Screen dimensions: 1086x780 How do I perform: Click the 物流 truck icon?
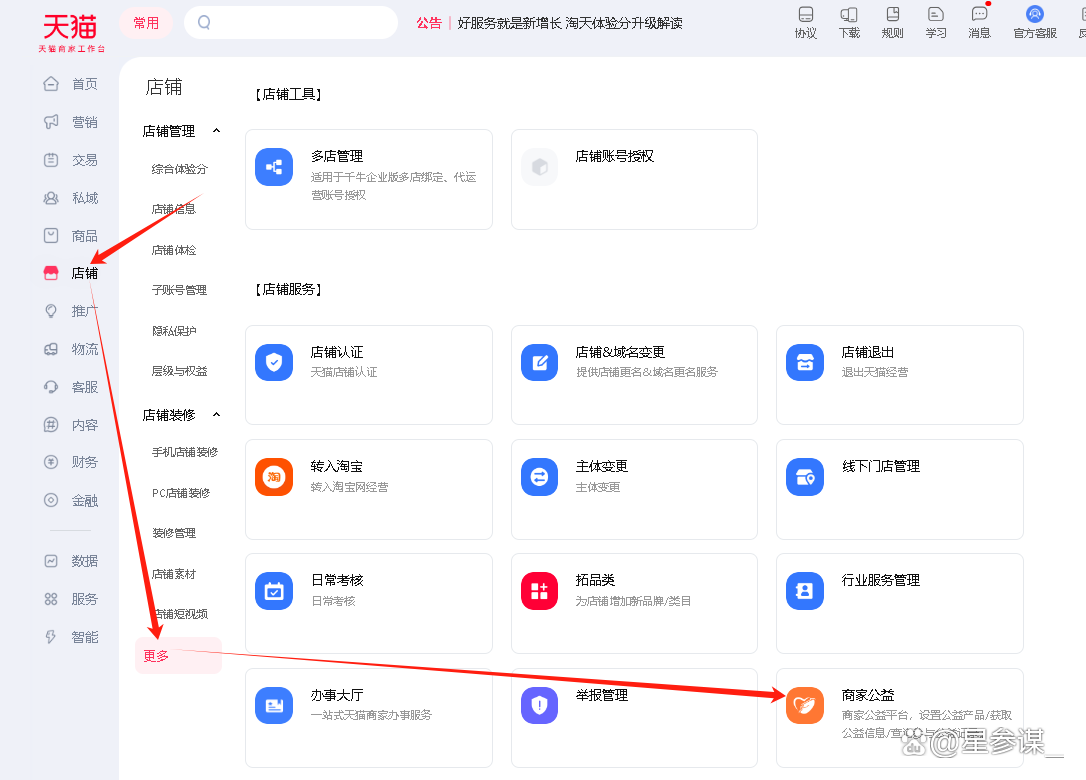[51, 349]
